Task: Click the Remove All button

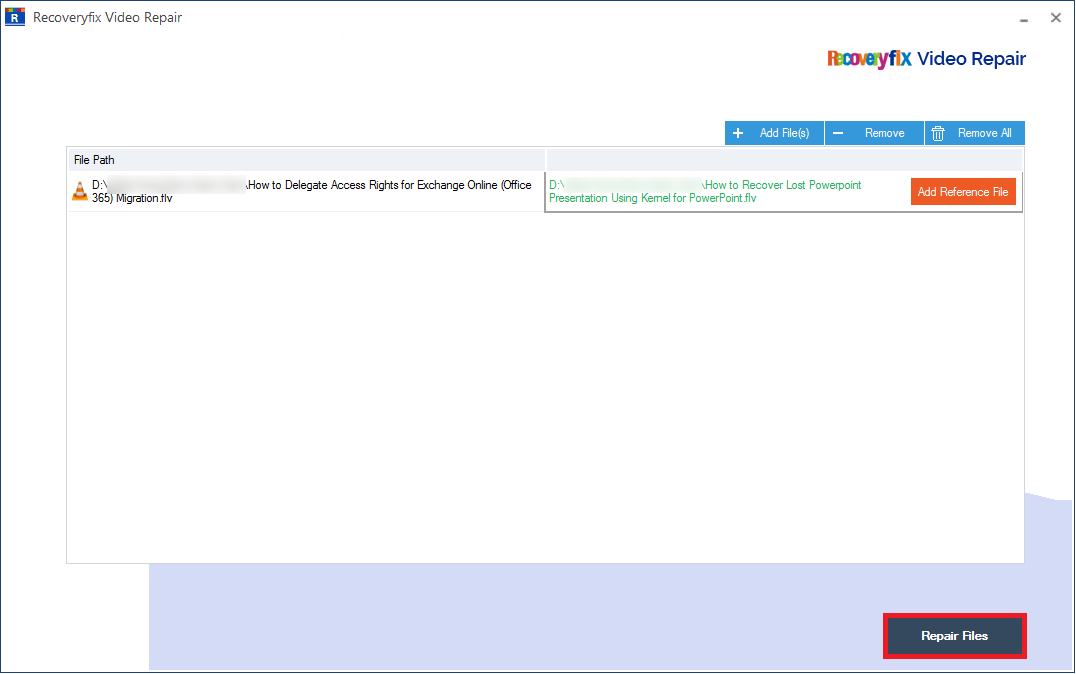Action: (975, 133)
